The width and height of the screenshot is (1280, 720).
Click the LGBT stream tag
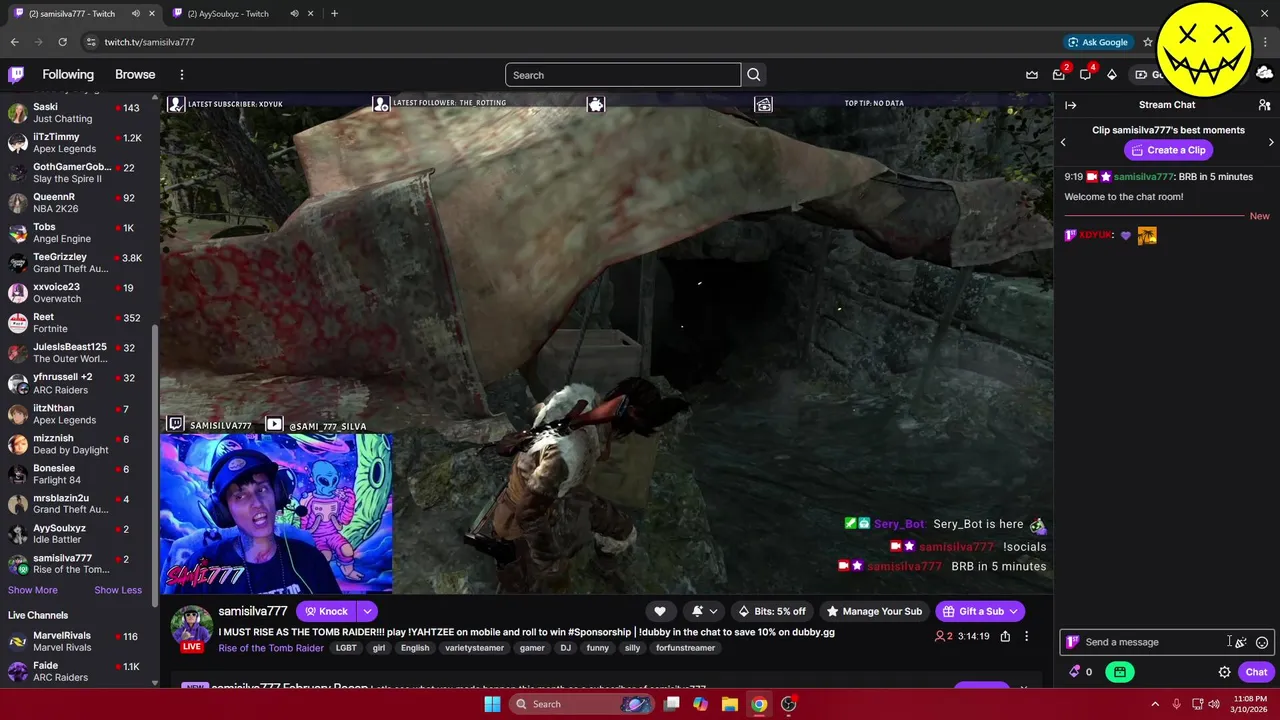coord(346,648)
